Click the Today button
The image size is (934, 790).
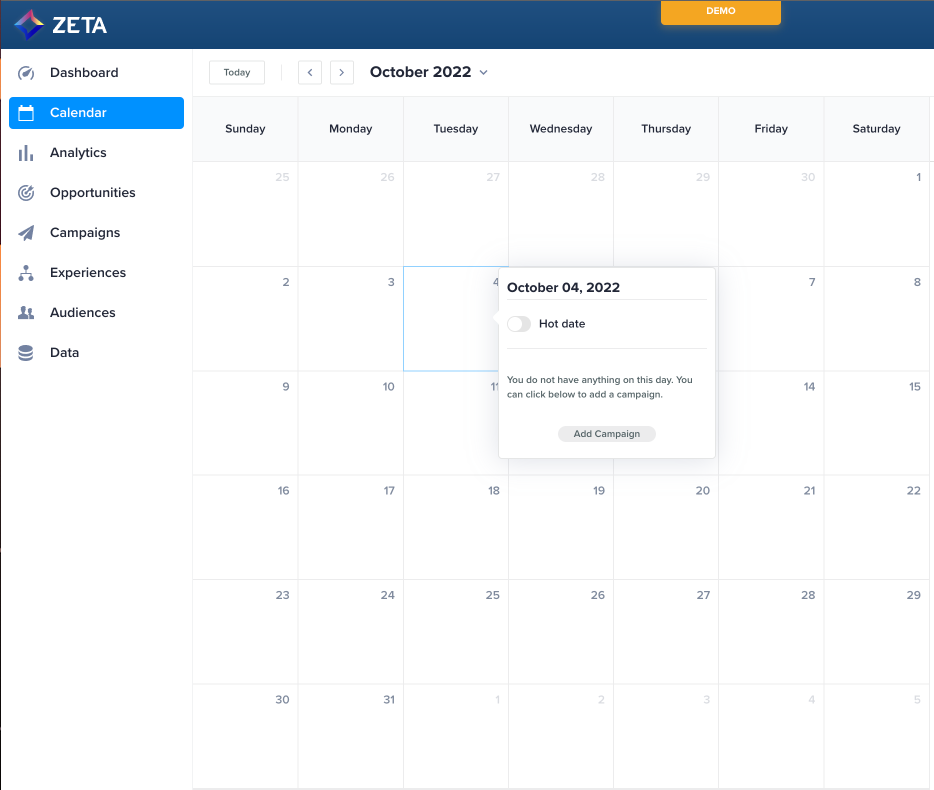pos(237,72)
